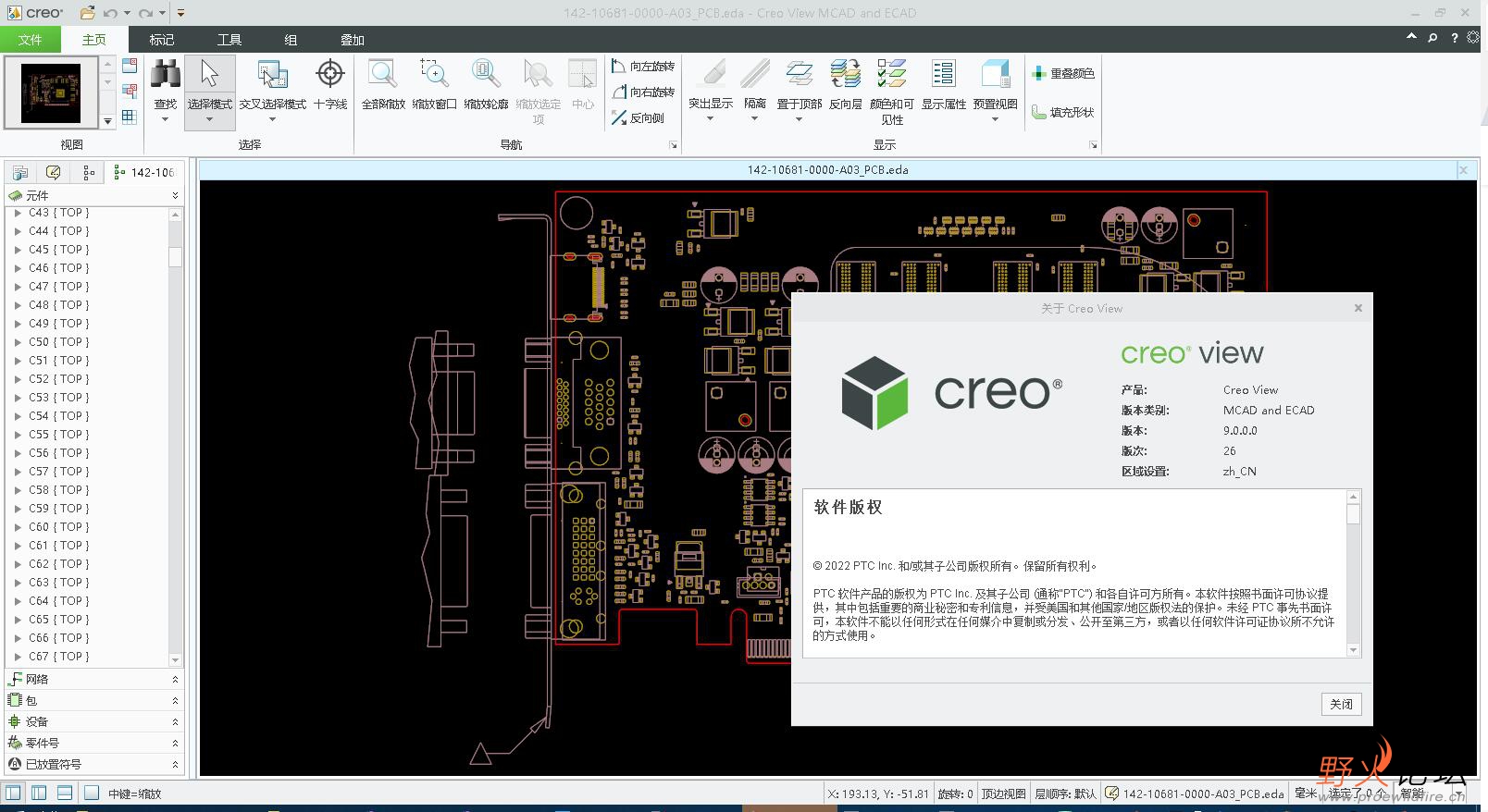Collapse the 元件 components section
Image resolution: width=1488 pixels, height=812 pixels.
tap(175, 195)
